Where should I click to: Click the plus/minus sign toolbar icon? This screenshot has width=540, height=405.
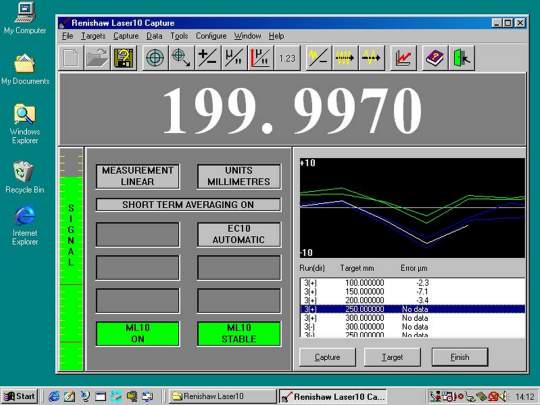208,58
